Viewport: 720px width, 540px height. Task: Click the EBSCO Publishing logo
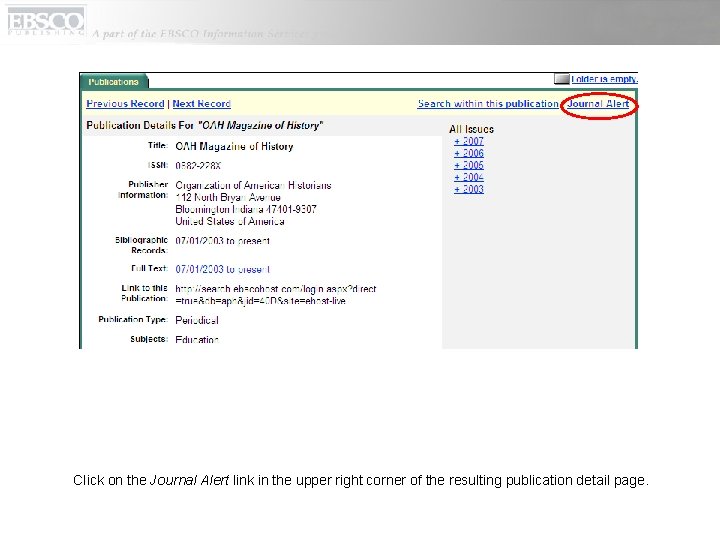(x=46, y=23)
